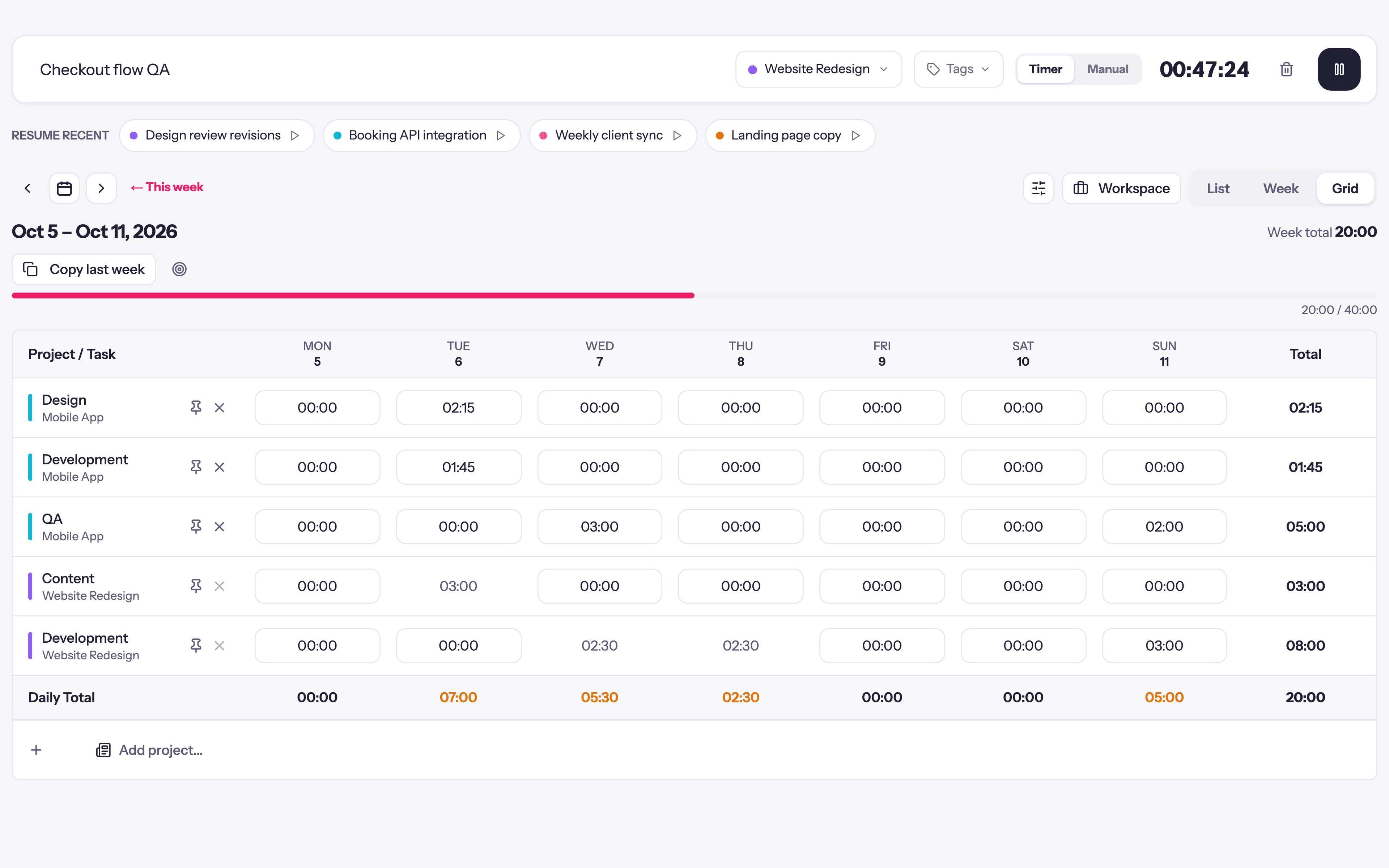
Task: Discard the current timer with trash icon
Action: [x=1286, y=69]
